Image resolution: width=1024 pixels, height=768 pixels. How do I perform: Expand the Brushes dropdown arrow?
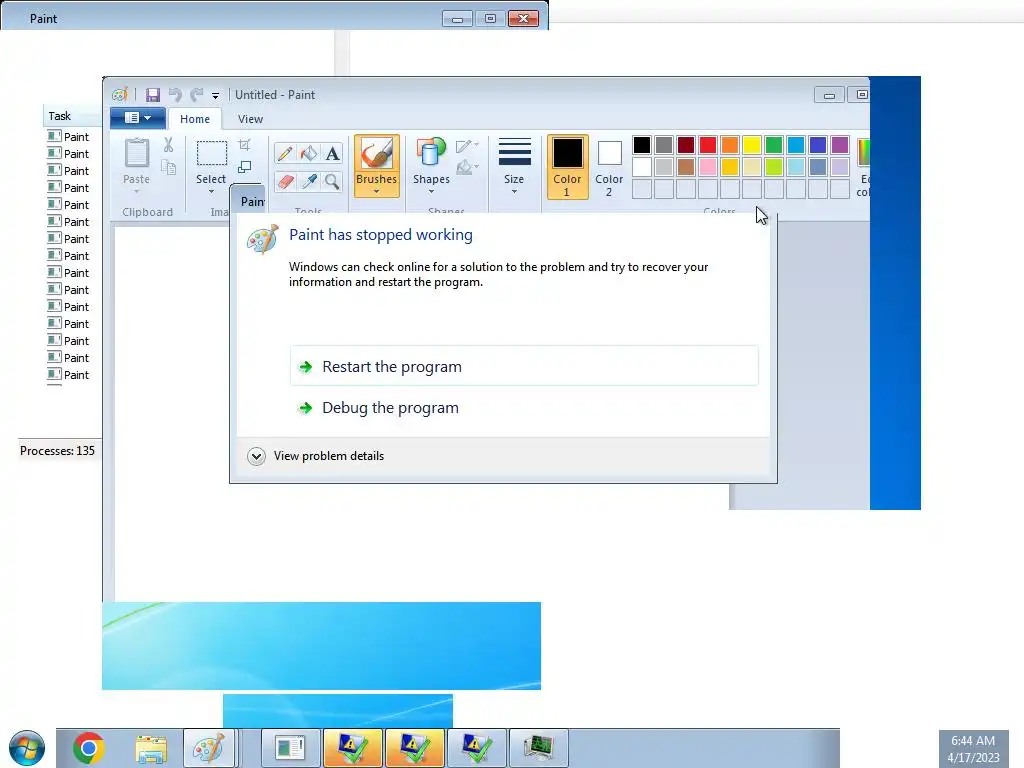[x=377, y=191]
